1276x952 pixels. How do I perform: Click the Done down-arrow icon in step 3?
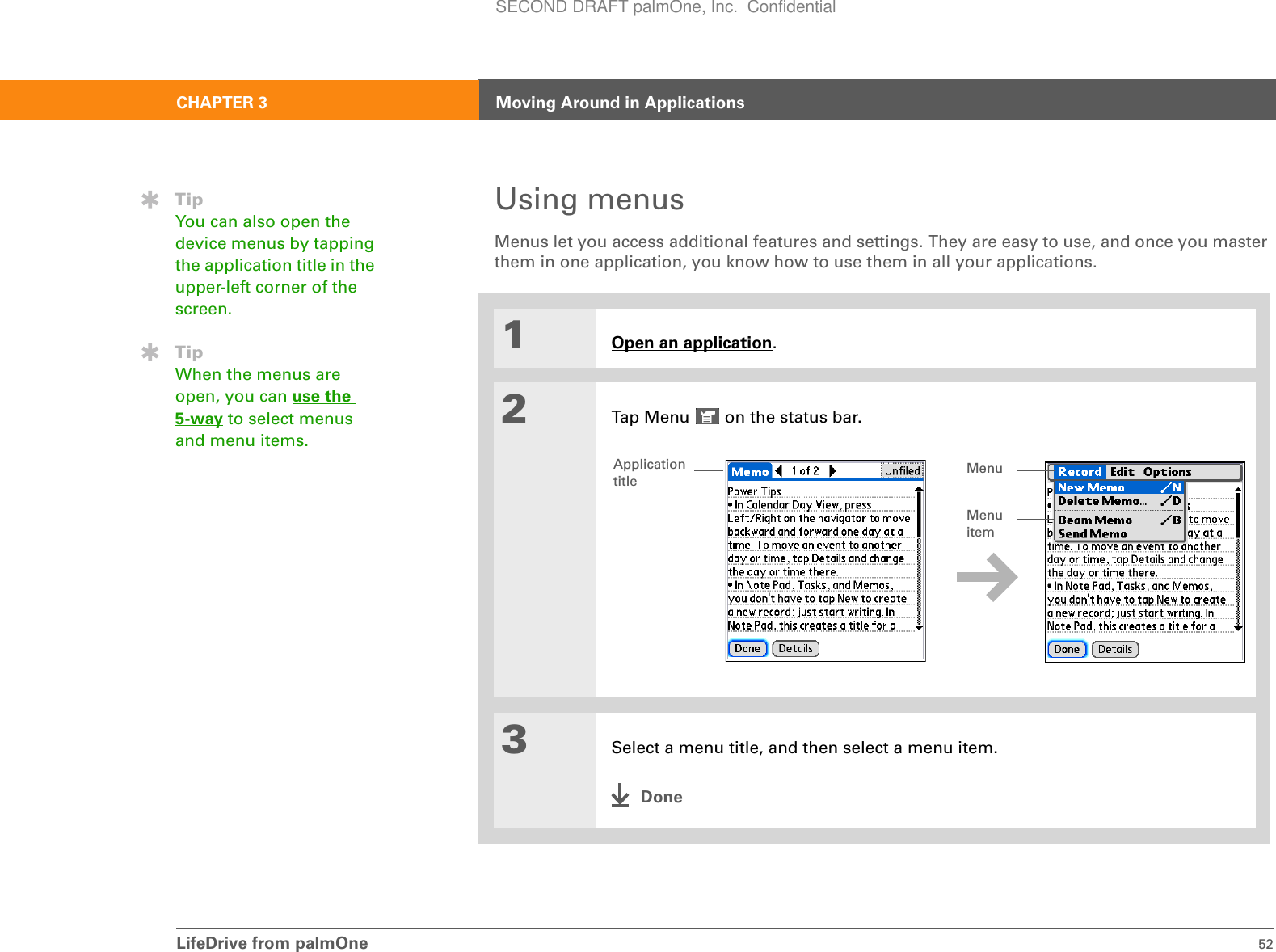[620, 796]
